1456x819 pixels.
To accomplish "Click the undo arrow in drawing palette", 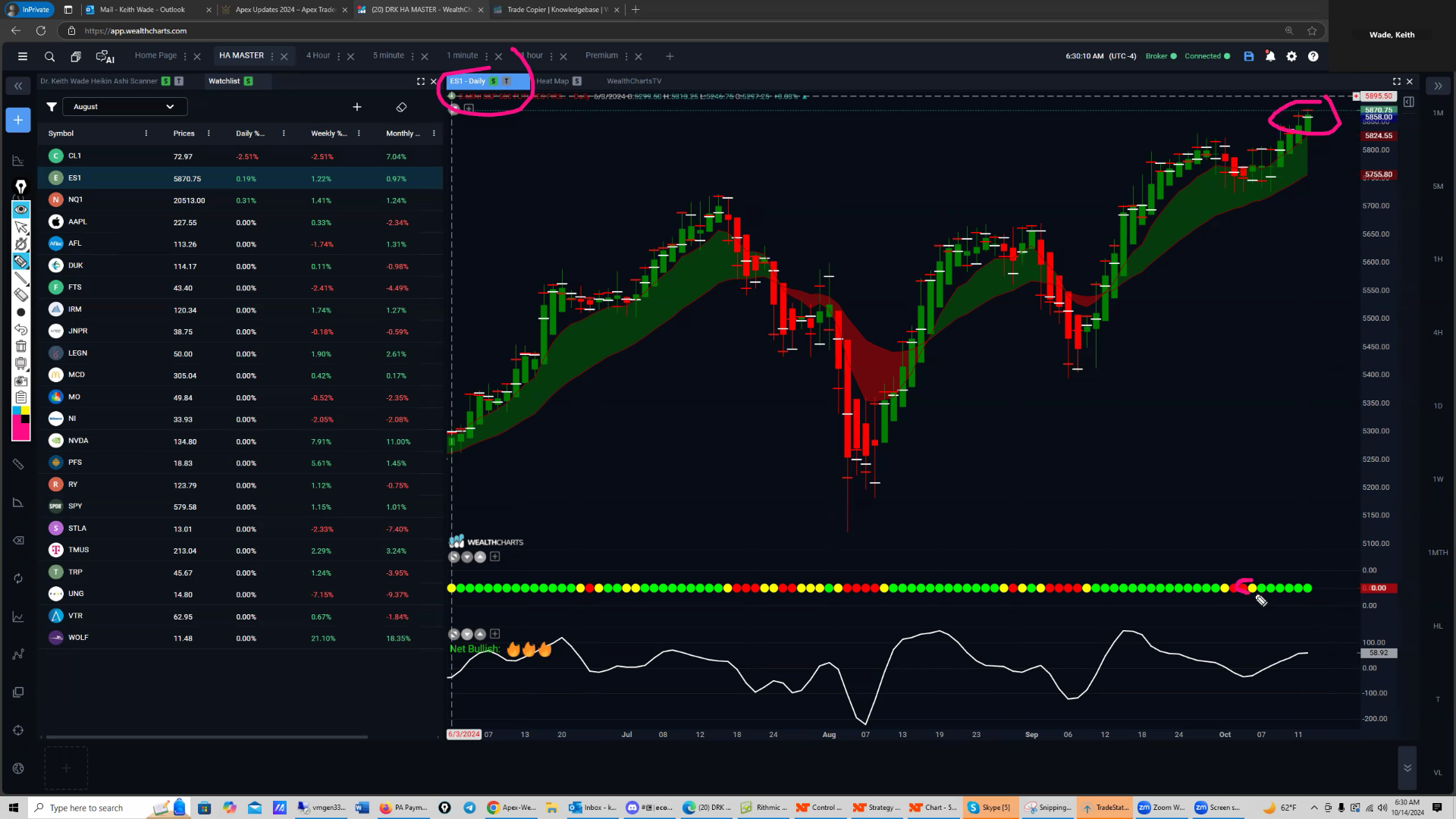I will click(x=20, y=329).
